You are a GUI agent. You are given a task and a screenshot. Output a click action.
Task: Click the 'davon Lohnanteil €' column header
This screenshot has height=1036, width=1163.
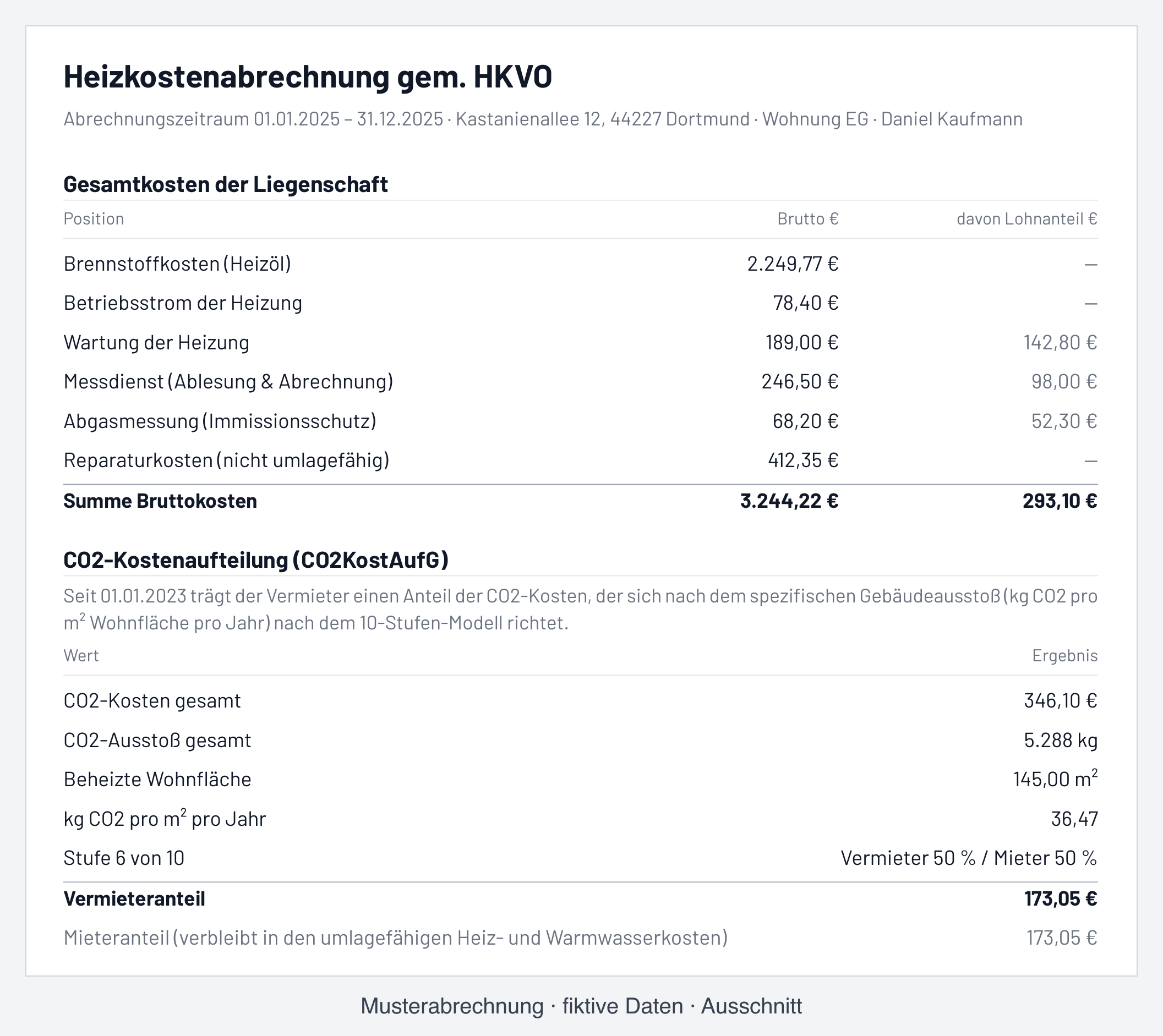pos(1027,219)
